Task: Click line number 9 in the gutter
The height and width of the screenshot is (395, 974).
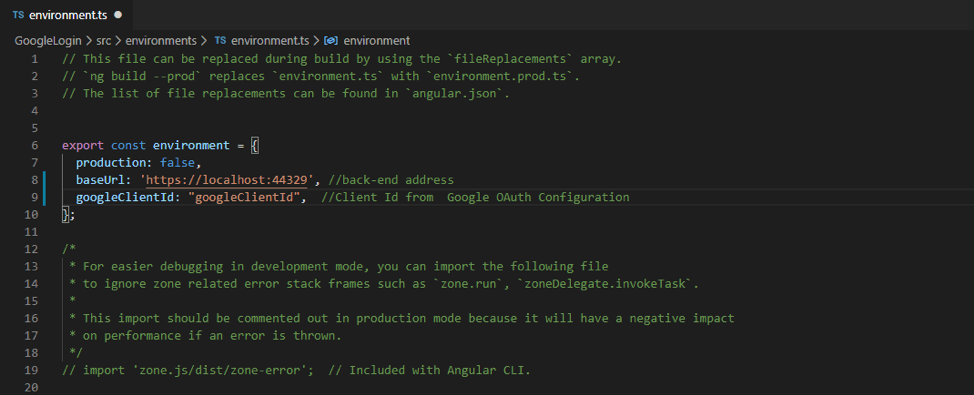Action: point(34,198)
